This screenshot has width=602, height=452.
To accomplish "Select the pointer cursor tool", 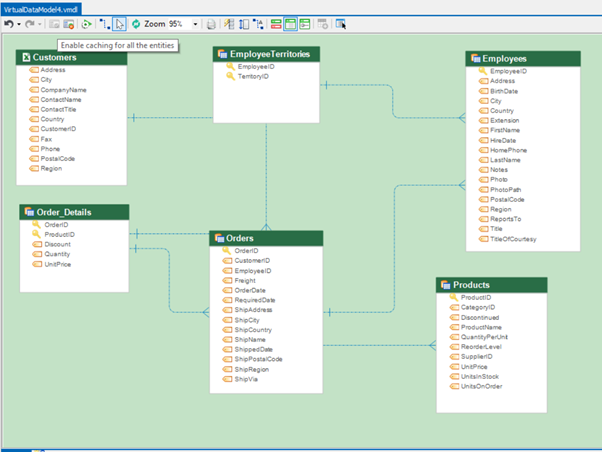I will pos(120,24).
